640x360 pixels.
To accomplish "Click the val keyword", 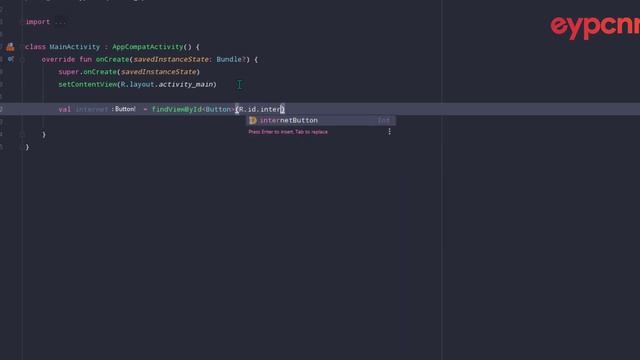I will [64, 109].
